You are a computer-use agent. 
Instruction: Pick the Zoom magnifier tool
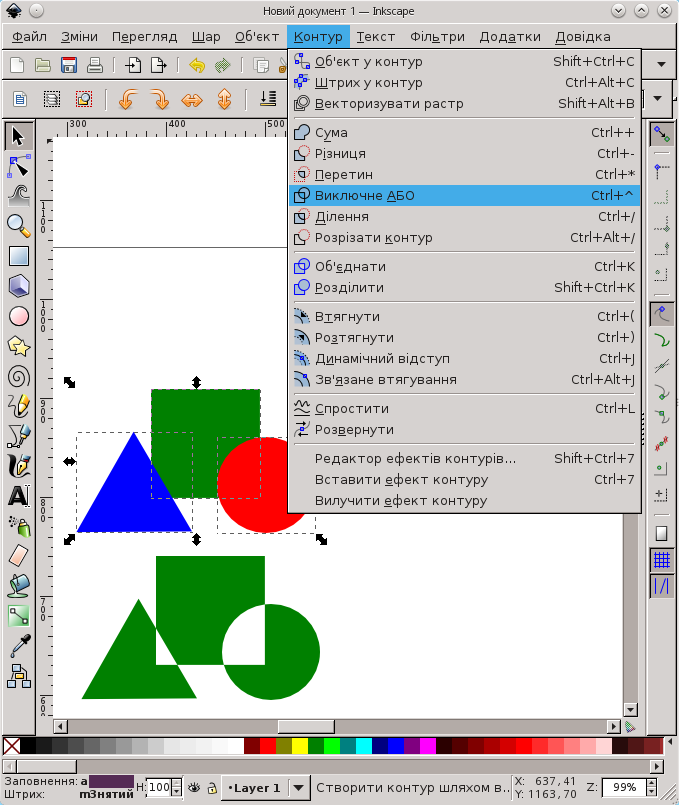point(18,225)
